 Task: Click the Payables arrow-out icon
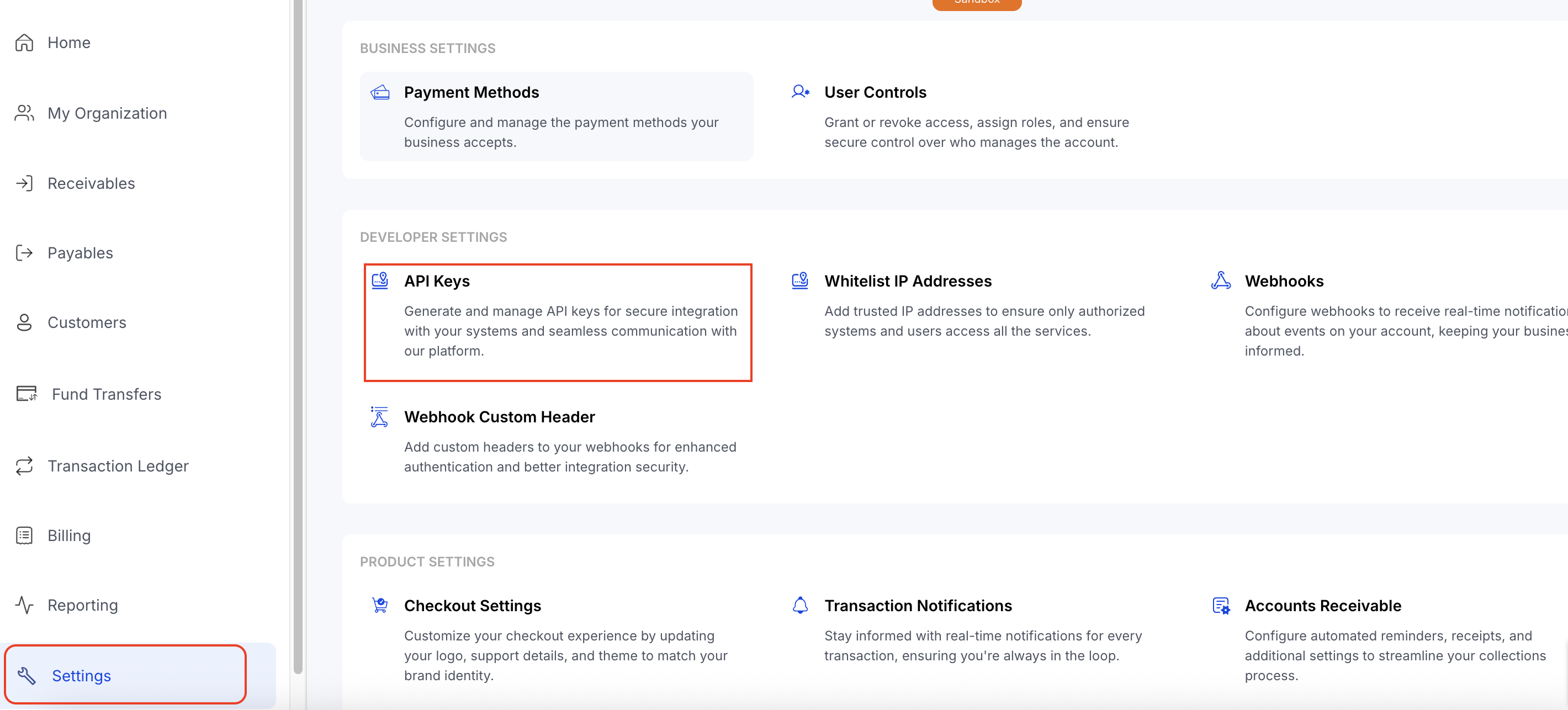(x=24, y=253)
